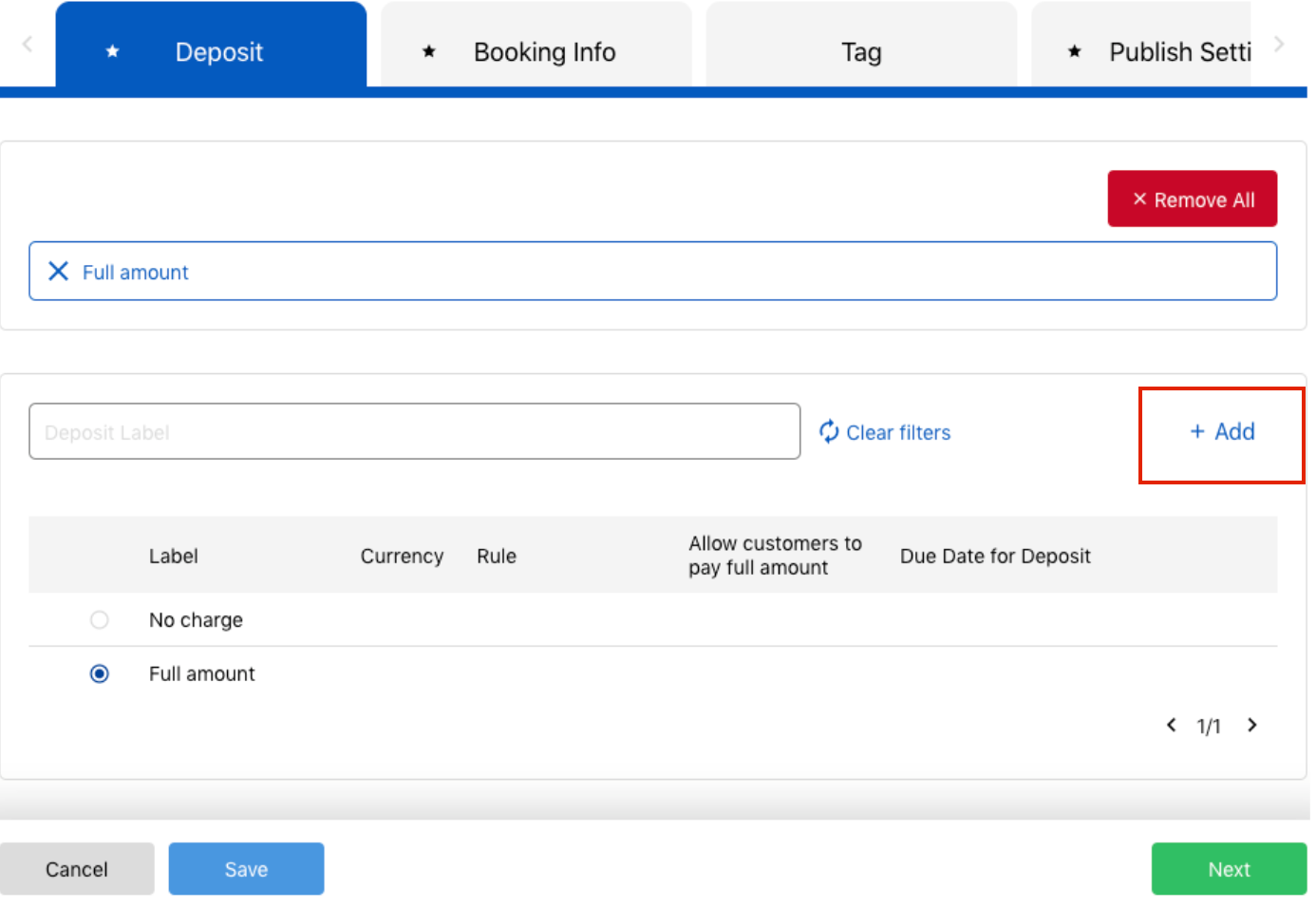Switch to the Tag tab
The width and height of the screenshot is (1316, 908).
click(860, 52)
